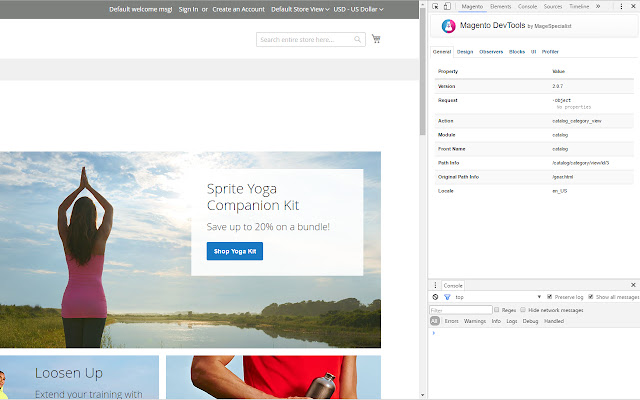This screenshot has height=400, width=640.
Task: Select the Blocks tab
Action: [x=517, y=52]
